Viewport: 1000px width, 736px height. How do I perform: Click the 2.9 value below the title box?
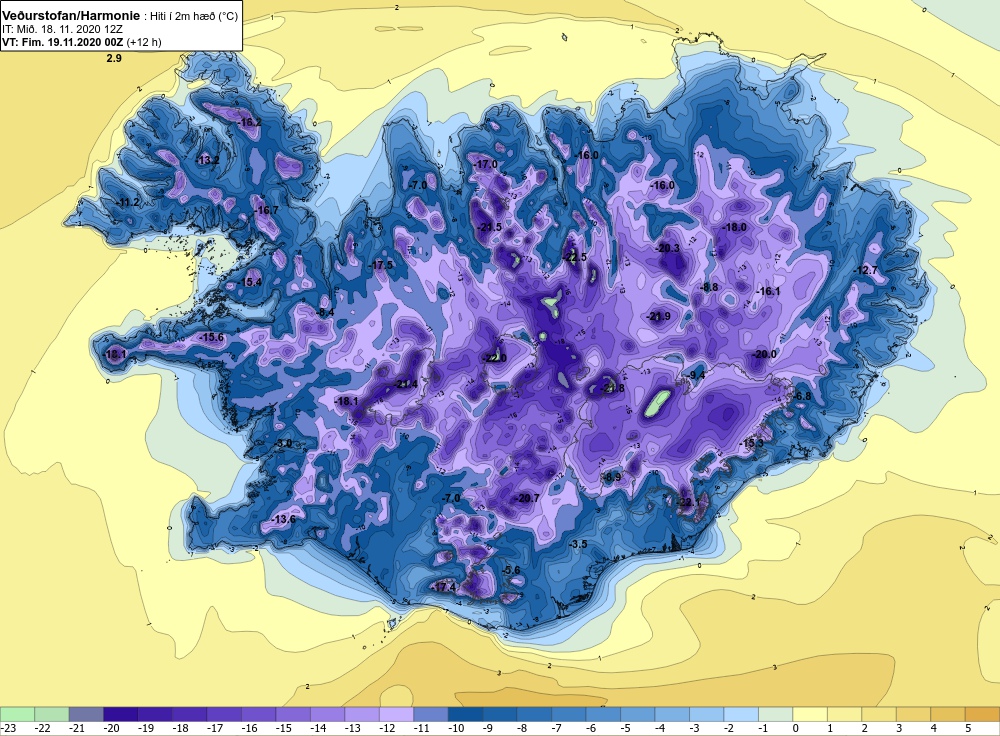pyautogui.click(x=114, y=58)
